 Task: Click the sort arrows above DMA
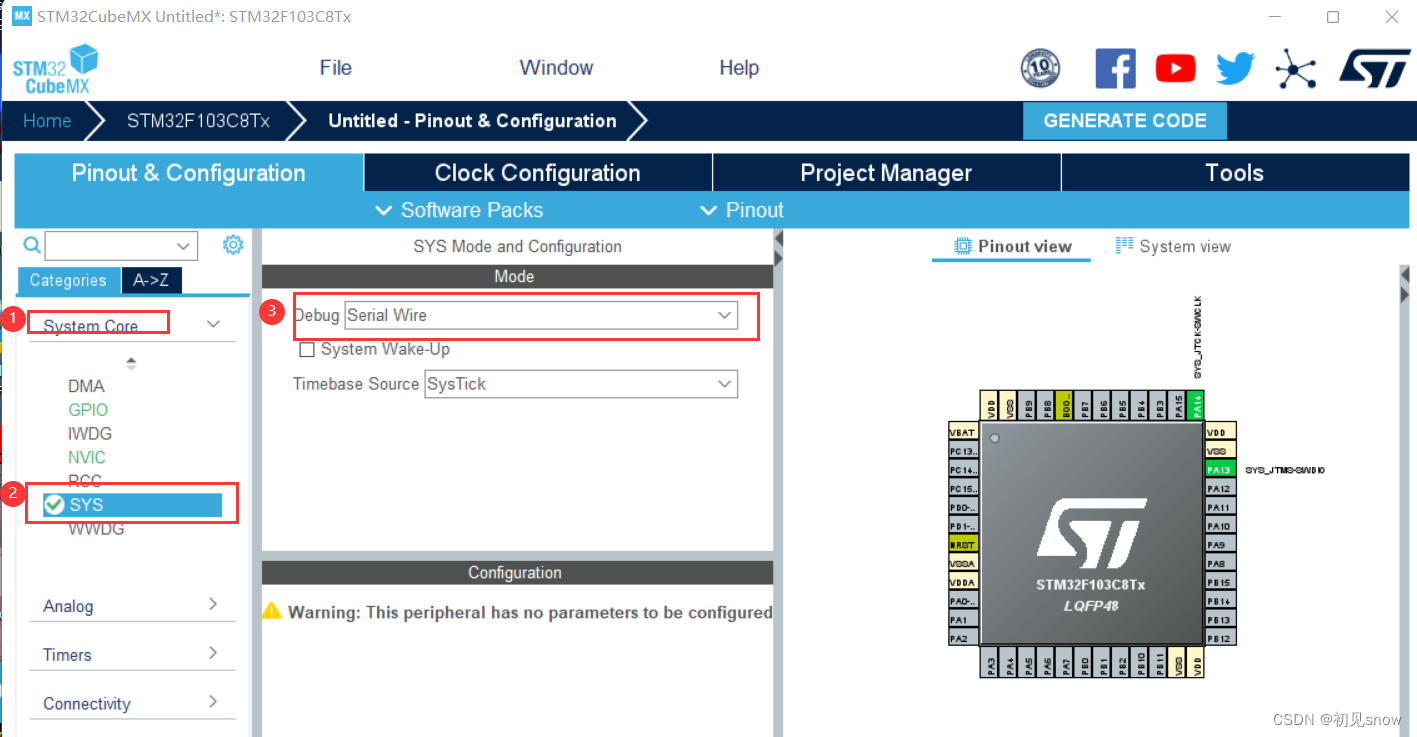tap(131, 363)
